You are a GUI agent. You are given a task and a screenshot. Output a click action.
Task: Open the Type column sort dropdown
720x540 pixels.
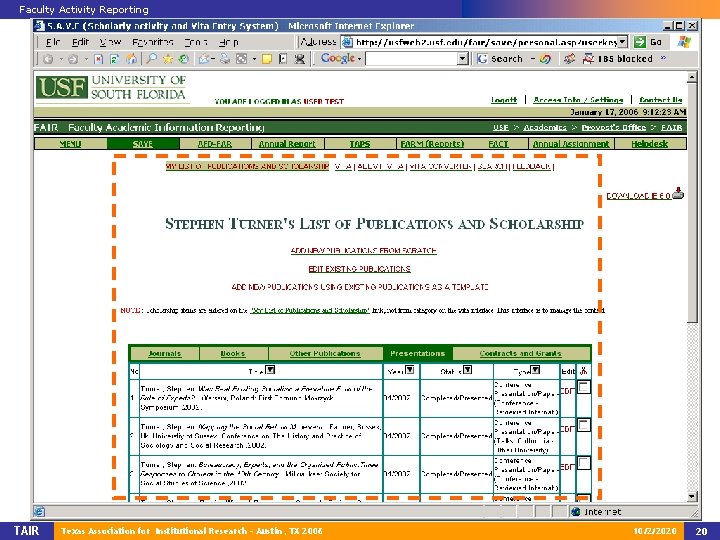535,370
